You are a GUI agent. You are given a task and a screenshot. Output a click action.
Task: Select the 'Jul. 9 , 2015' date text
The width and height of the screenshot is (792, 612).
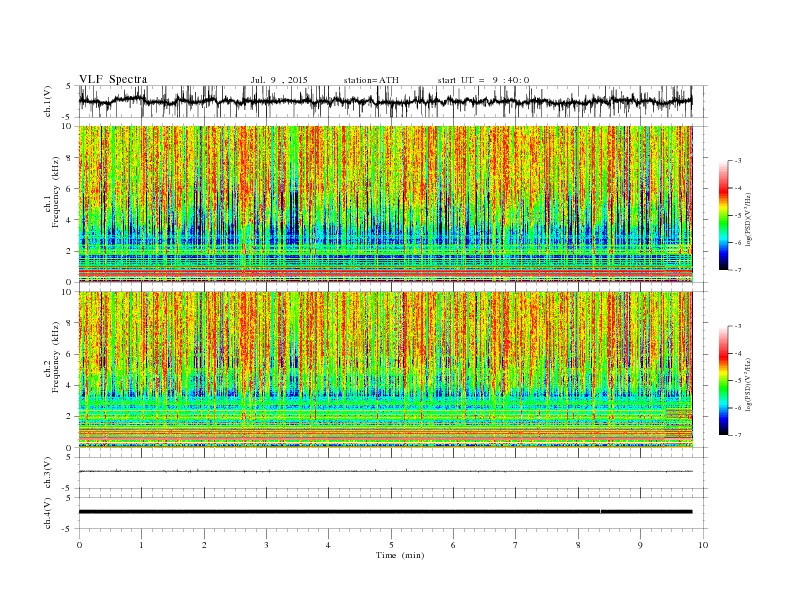pos(279,80)
